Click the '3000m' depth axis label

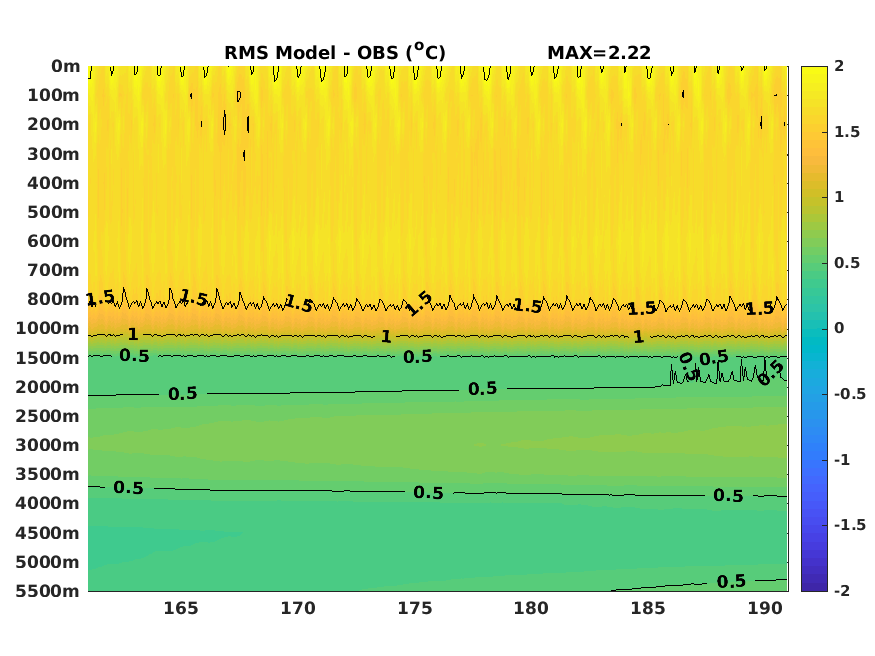coord(48,445)
